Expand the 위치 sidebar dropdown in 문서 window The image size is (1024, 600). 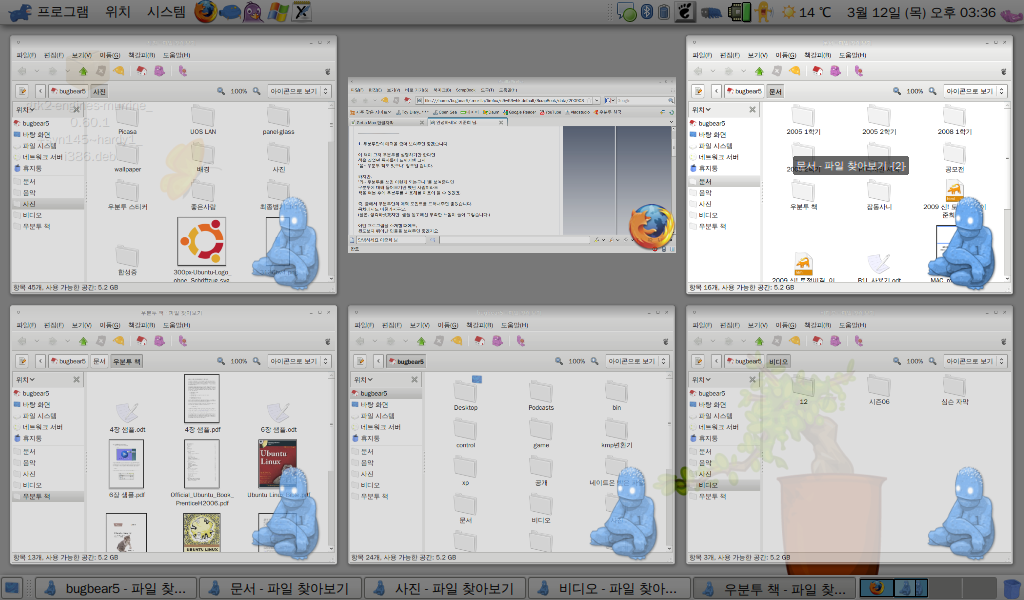pos(701,110)
